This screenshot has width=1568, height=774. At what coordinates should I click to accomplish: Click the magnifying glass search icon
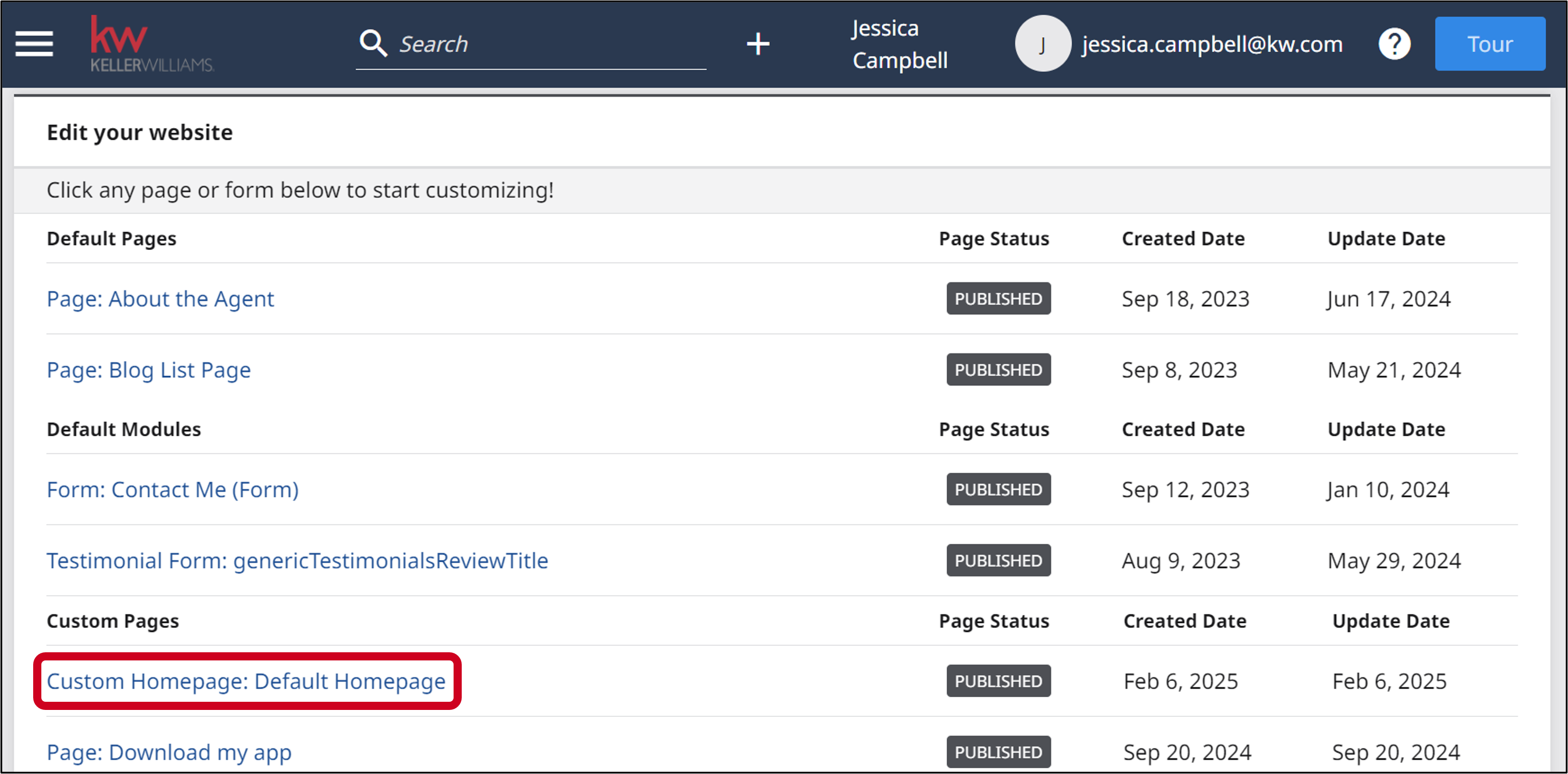[x=373, y=44]
